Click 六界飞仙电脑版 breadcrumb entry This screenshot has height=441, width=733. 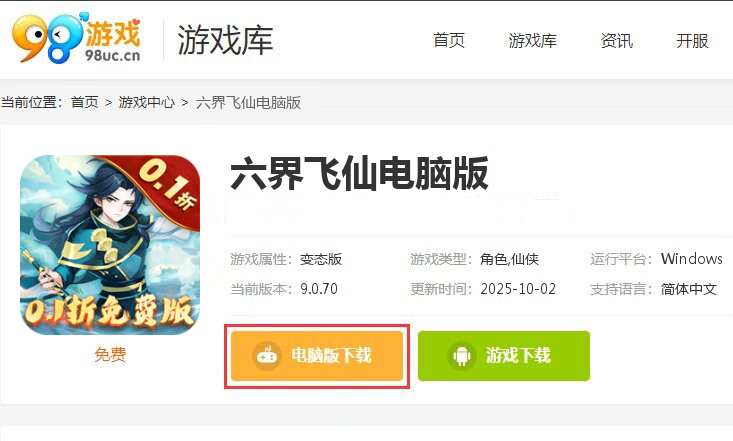248,102
